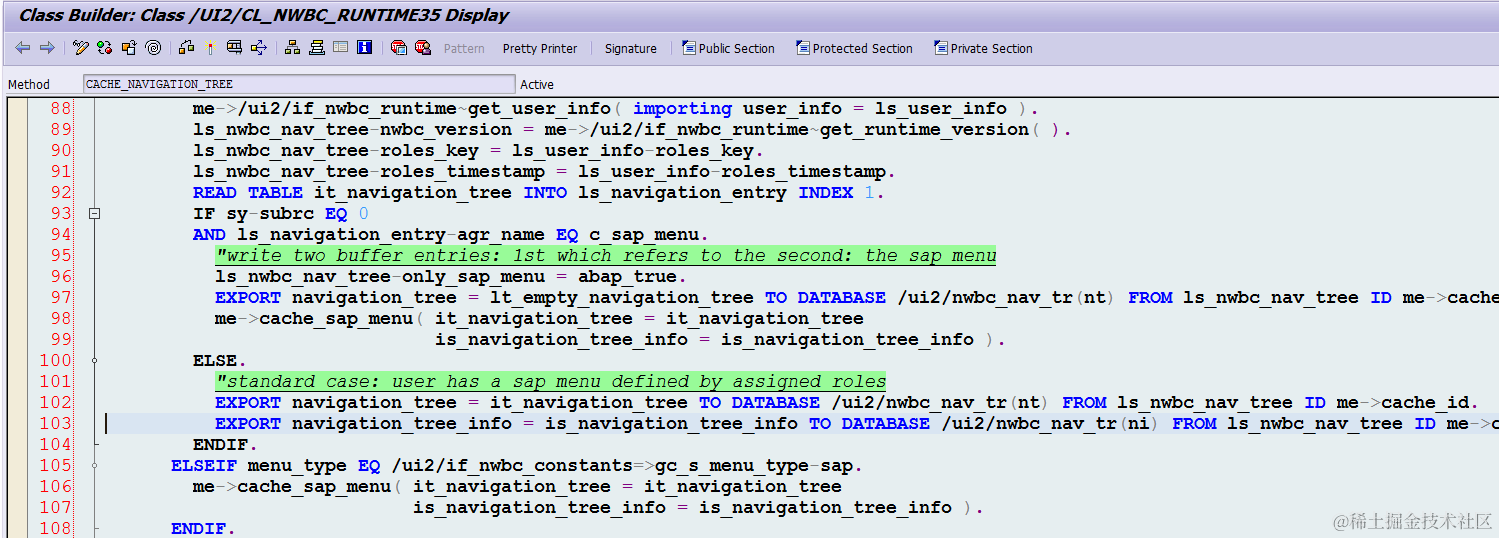Screen dimensions: 1499x538
Task: Go back with the left arrow icon
Action: [22, 48]
